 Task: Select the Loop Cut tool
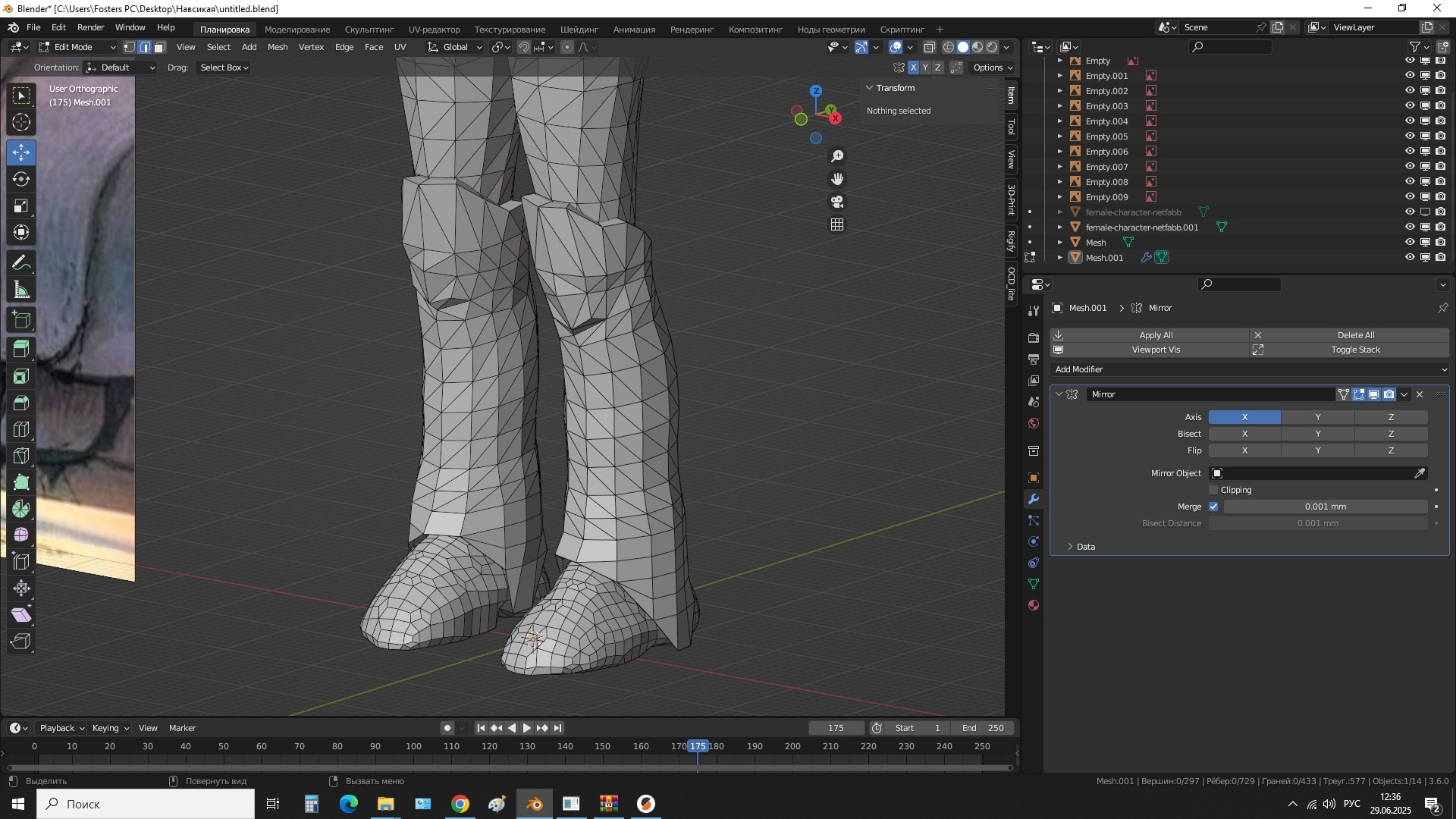[x=21, y=430]
